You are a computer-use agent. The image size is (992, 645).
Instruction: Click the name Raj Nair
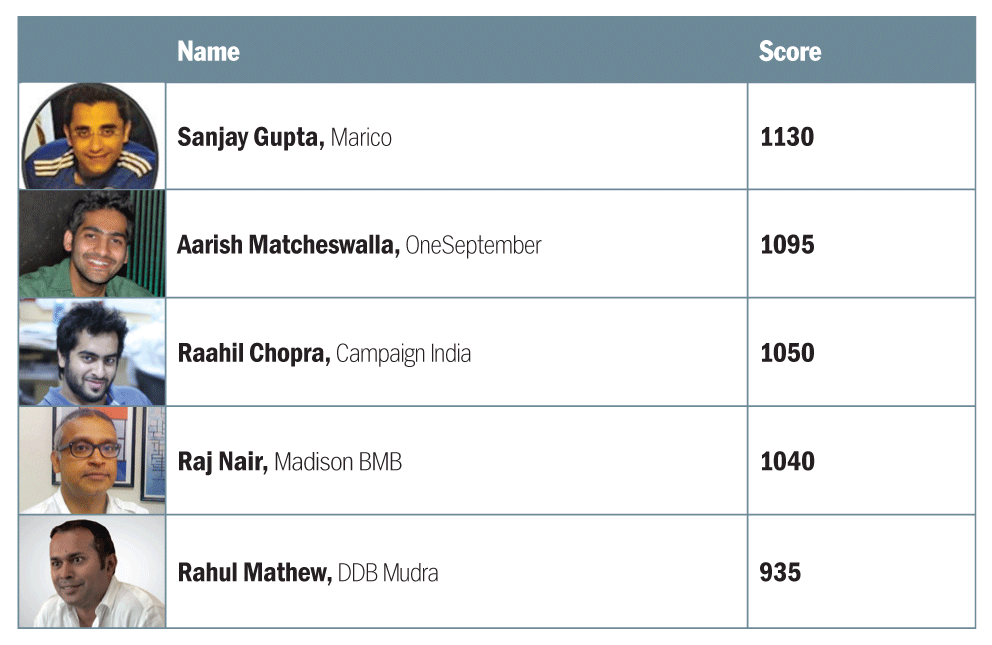[222, 462]
